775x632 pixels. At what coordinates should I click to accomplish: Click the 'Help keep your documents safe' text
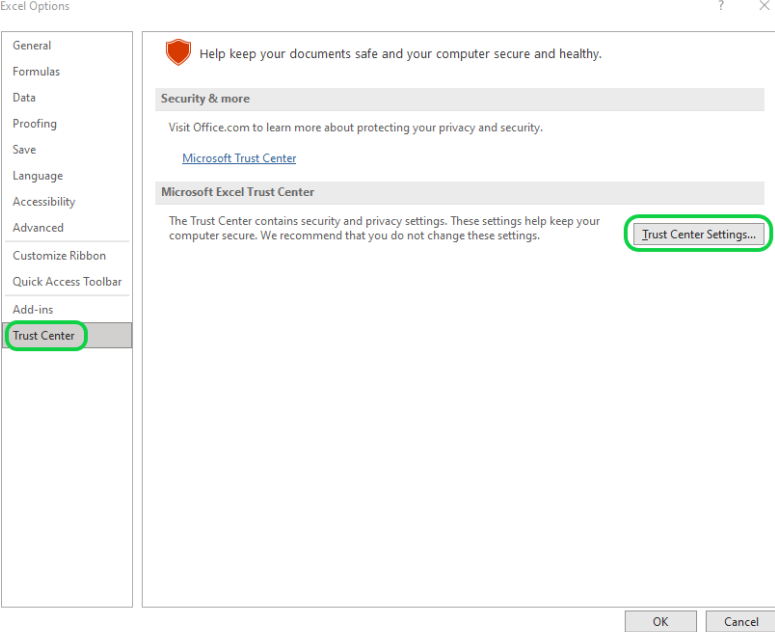click(400, 54)
